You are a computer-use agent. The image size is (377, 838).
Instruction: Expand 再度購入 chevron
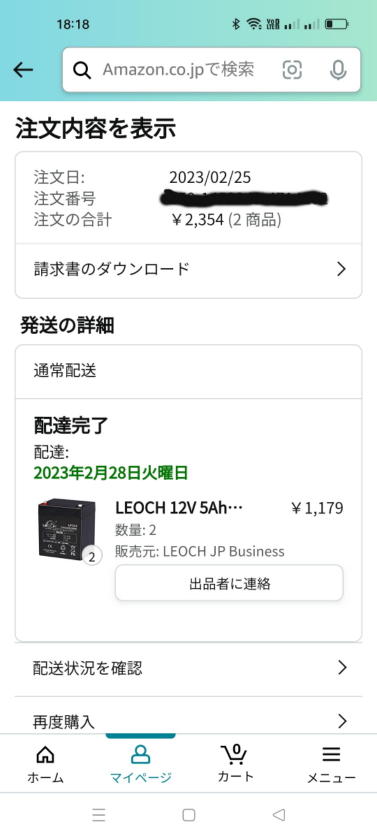click(342, 722)
